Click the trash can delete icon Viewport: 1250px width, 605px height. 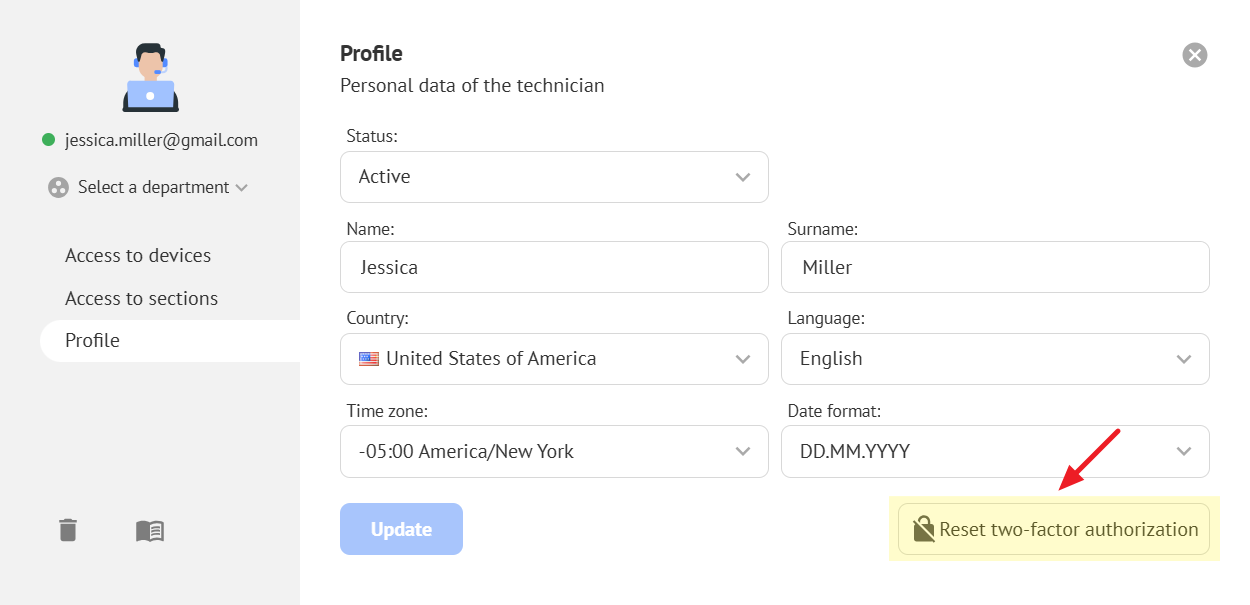click(x=68, y=530)
